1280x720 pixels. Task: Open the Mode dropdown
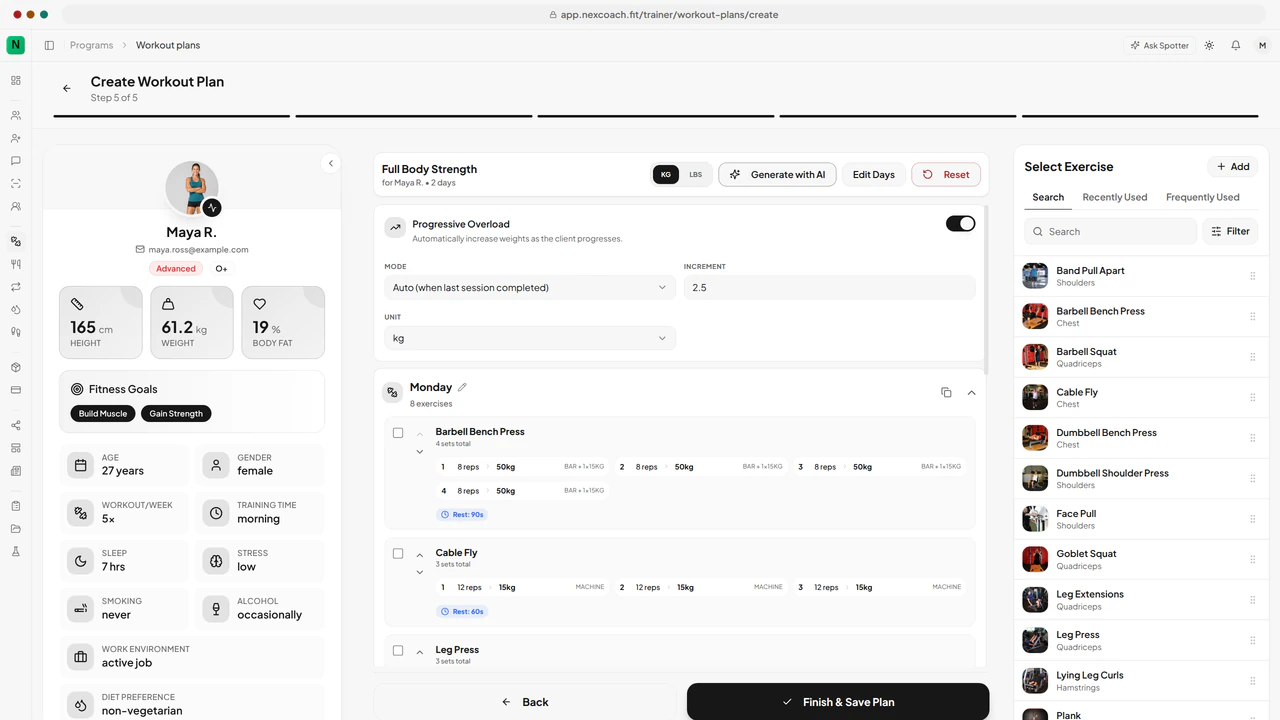click(x=529, y=287)
